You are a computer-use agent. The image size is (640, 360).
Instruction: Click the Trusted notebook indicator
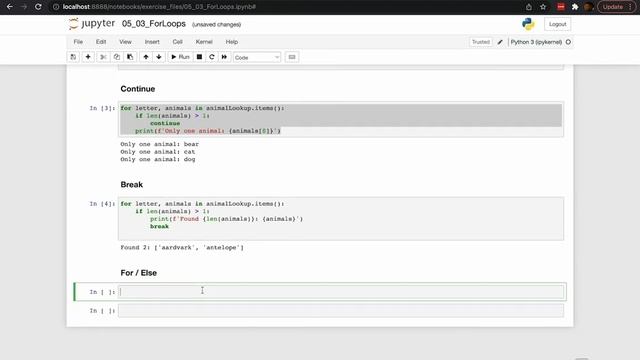pyautogui.click(x=481, y=42)
